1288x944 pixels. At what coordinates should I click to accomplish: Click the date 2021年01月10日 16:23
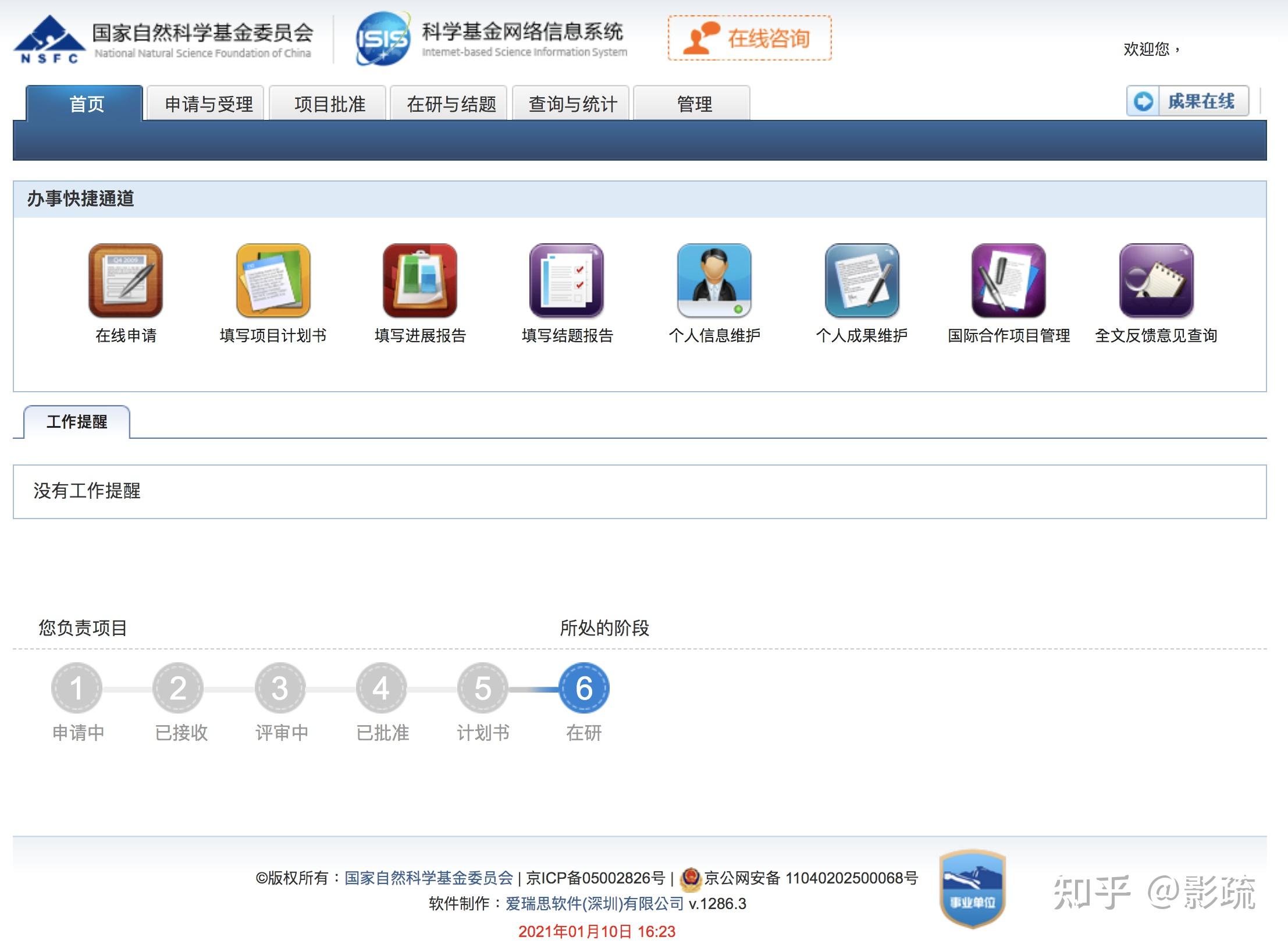click(x=597, y=931)
